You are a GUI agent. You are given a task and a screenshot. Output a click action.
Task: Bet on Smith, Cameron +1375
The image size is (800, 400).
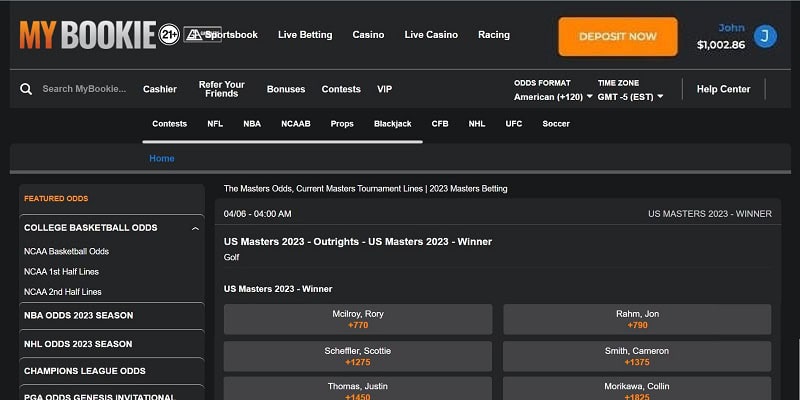pos(637,357)
